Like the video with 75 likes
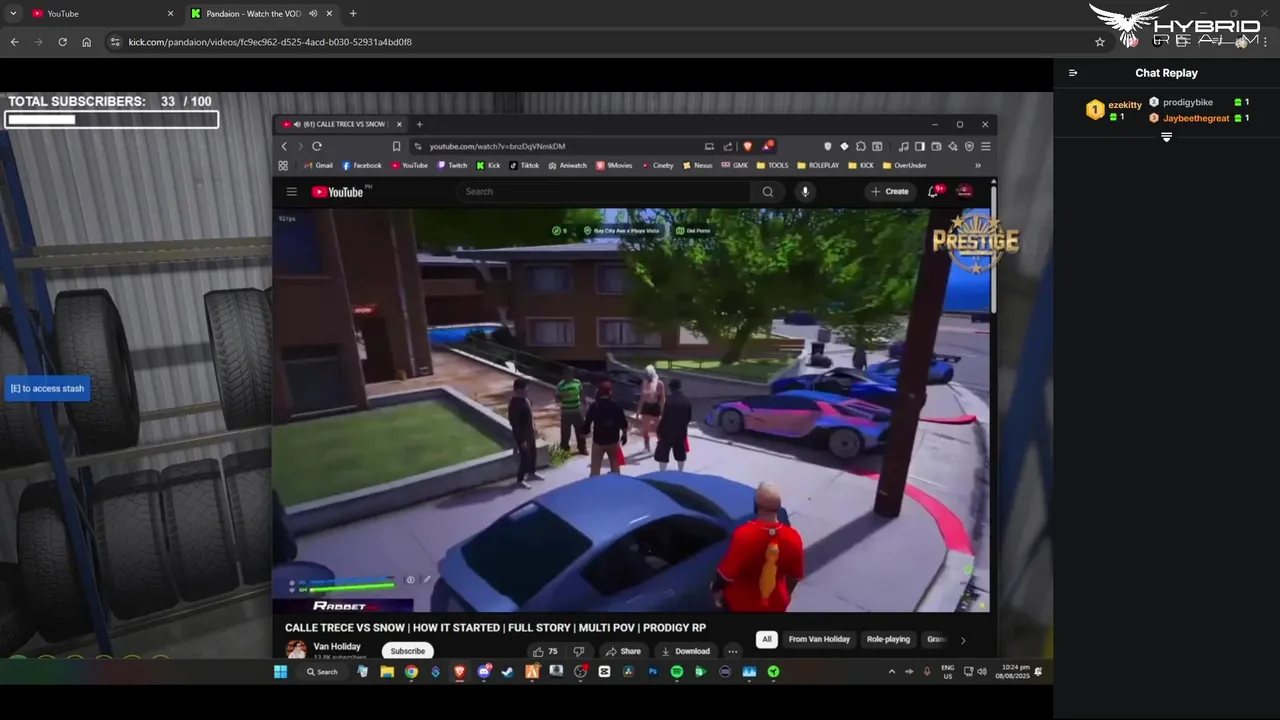 pos(546,651)
